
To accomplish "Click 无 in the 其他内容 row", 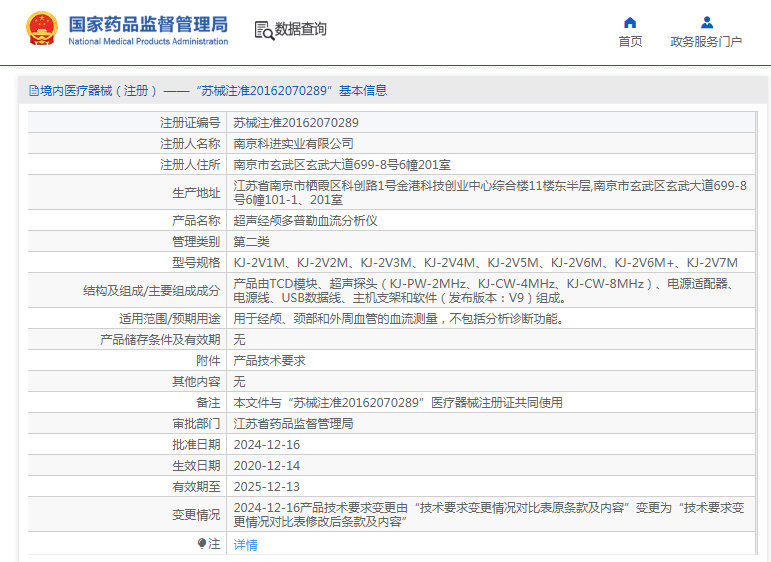I will coord(239,382).
